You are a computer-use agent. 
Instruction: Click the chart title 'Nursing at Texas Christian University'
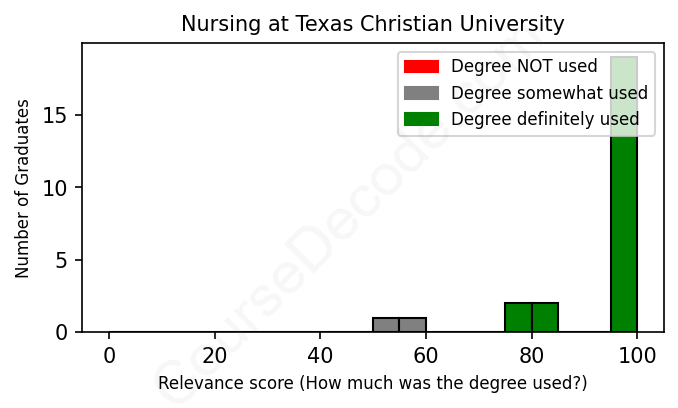click(372, 24)
